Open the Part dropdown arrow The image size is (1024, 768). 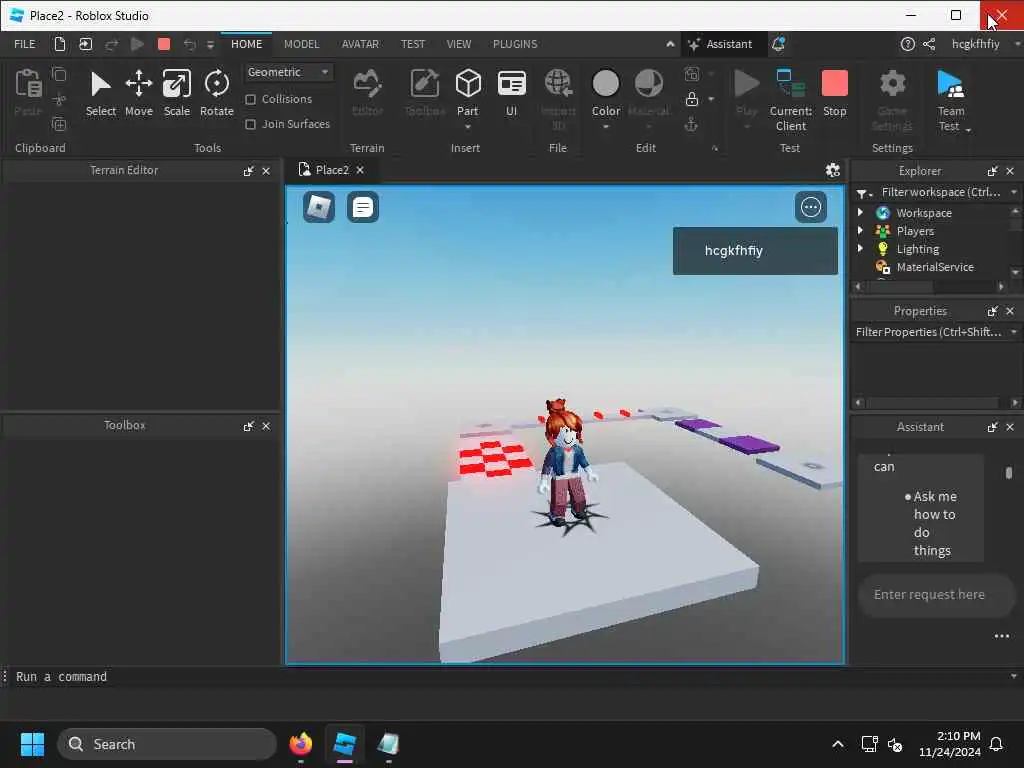pos(468,127)
